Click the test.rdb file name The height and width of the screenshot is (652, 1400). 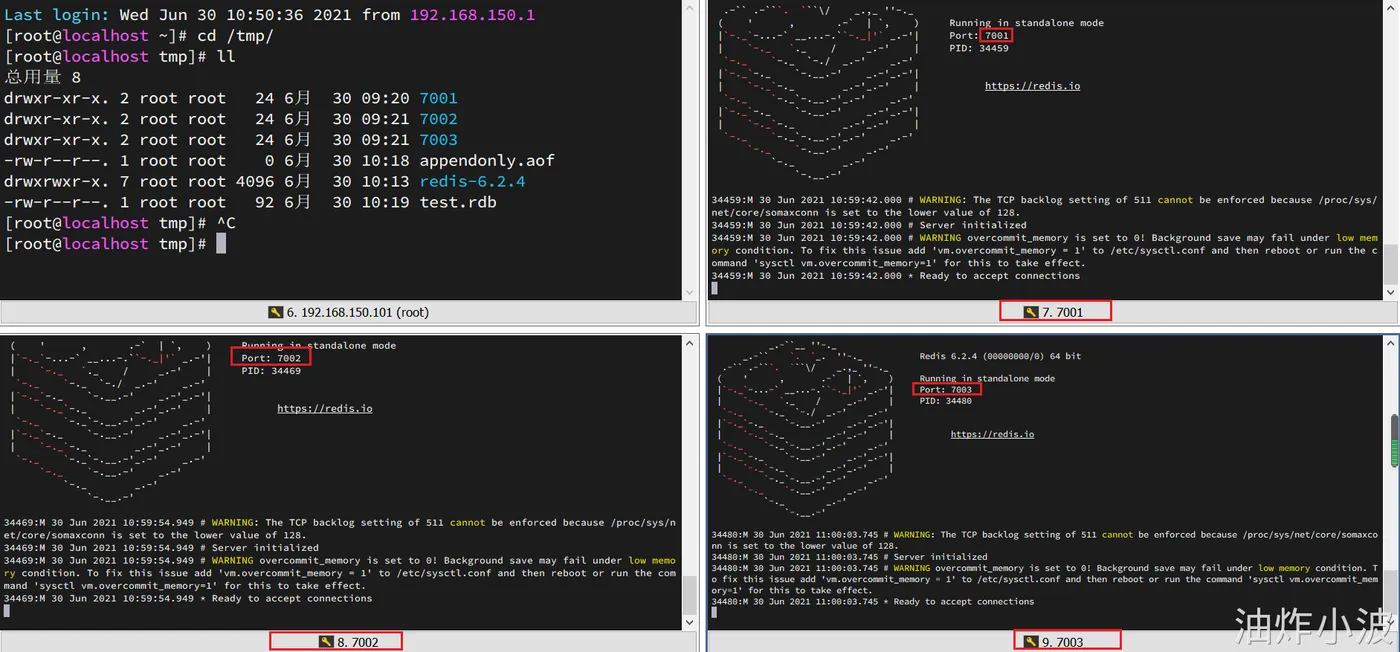point(458,203)
